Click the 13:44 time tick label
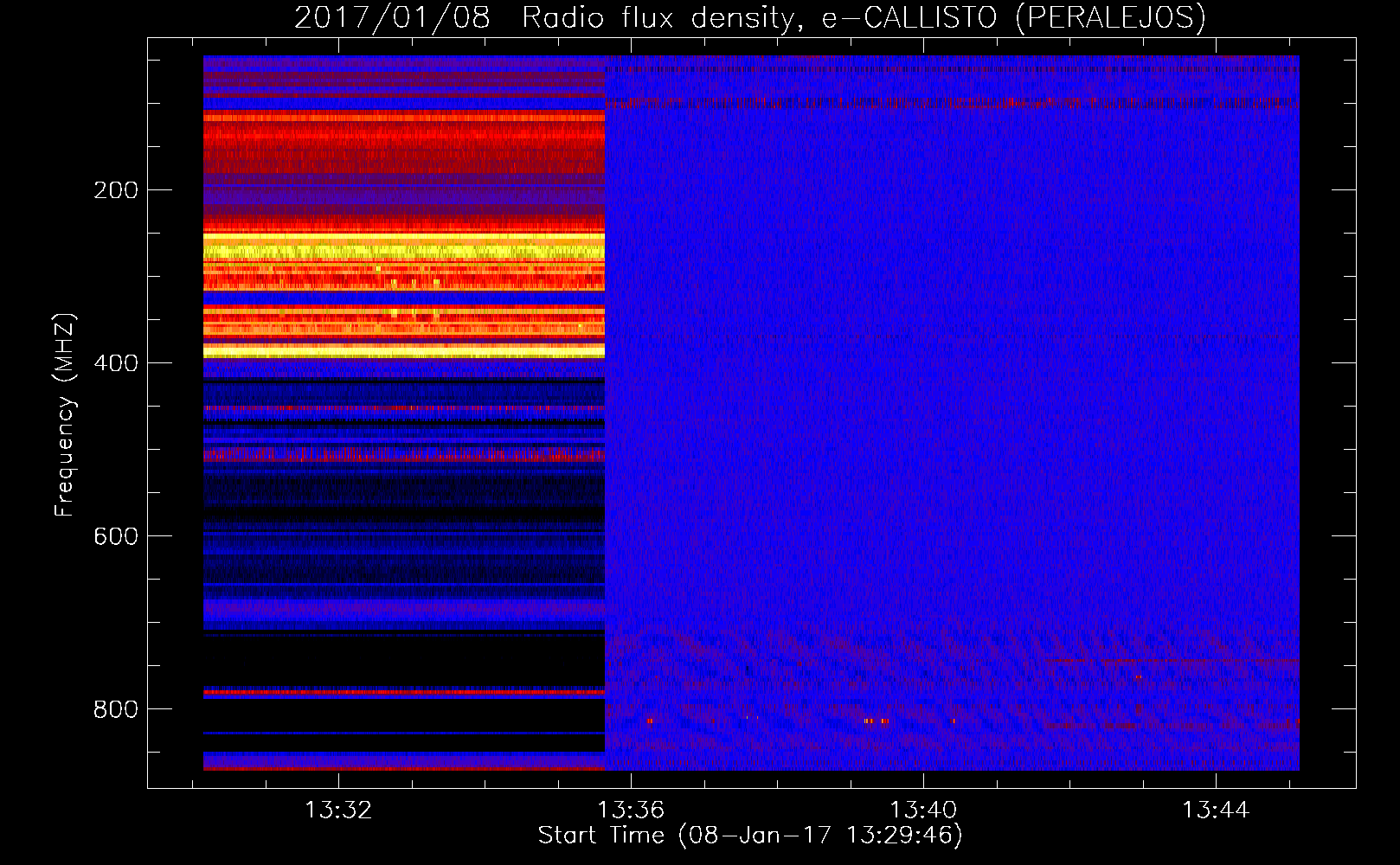Screen dimensions: 1400x865 tap(1216, 811)
